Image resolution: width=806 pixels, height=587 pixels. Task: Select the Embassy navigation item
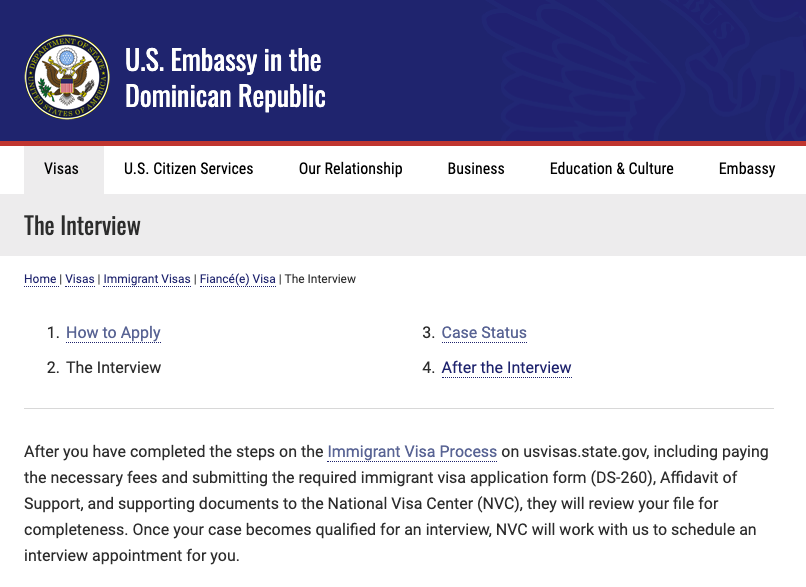click(747, 169)
